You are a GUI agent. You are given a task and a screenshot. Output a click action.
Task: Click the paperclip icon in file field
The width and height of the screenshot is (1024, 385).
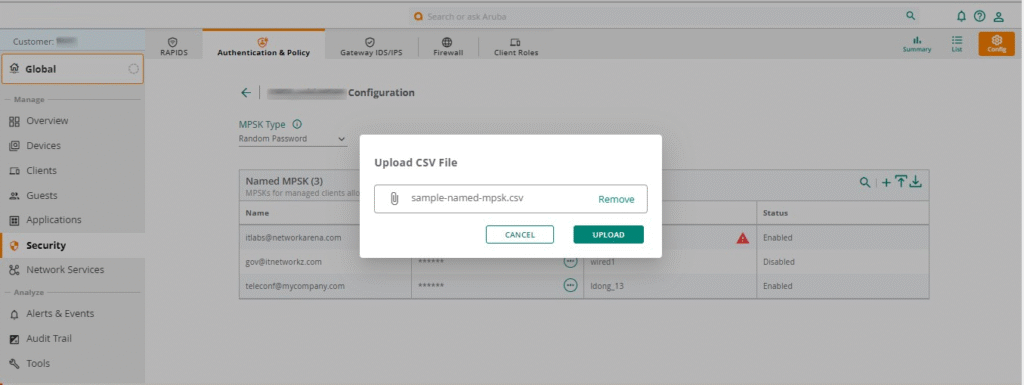click(394, 198)
